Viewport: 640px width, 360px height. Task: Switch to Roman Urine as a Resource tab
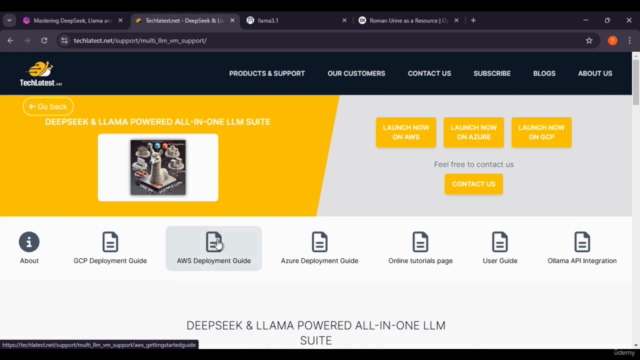409,20
